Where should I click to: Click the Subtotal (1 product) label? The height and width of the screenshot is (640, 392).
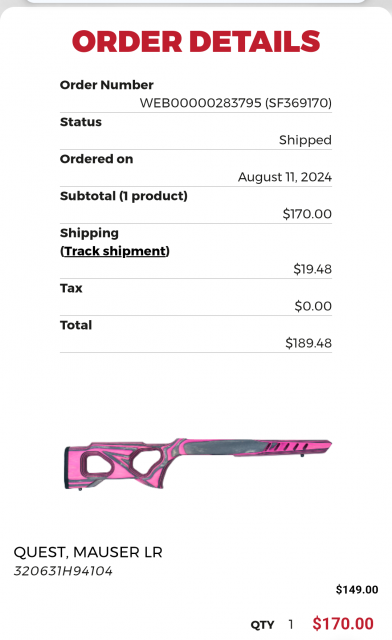[124, 196]
